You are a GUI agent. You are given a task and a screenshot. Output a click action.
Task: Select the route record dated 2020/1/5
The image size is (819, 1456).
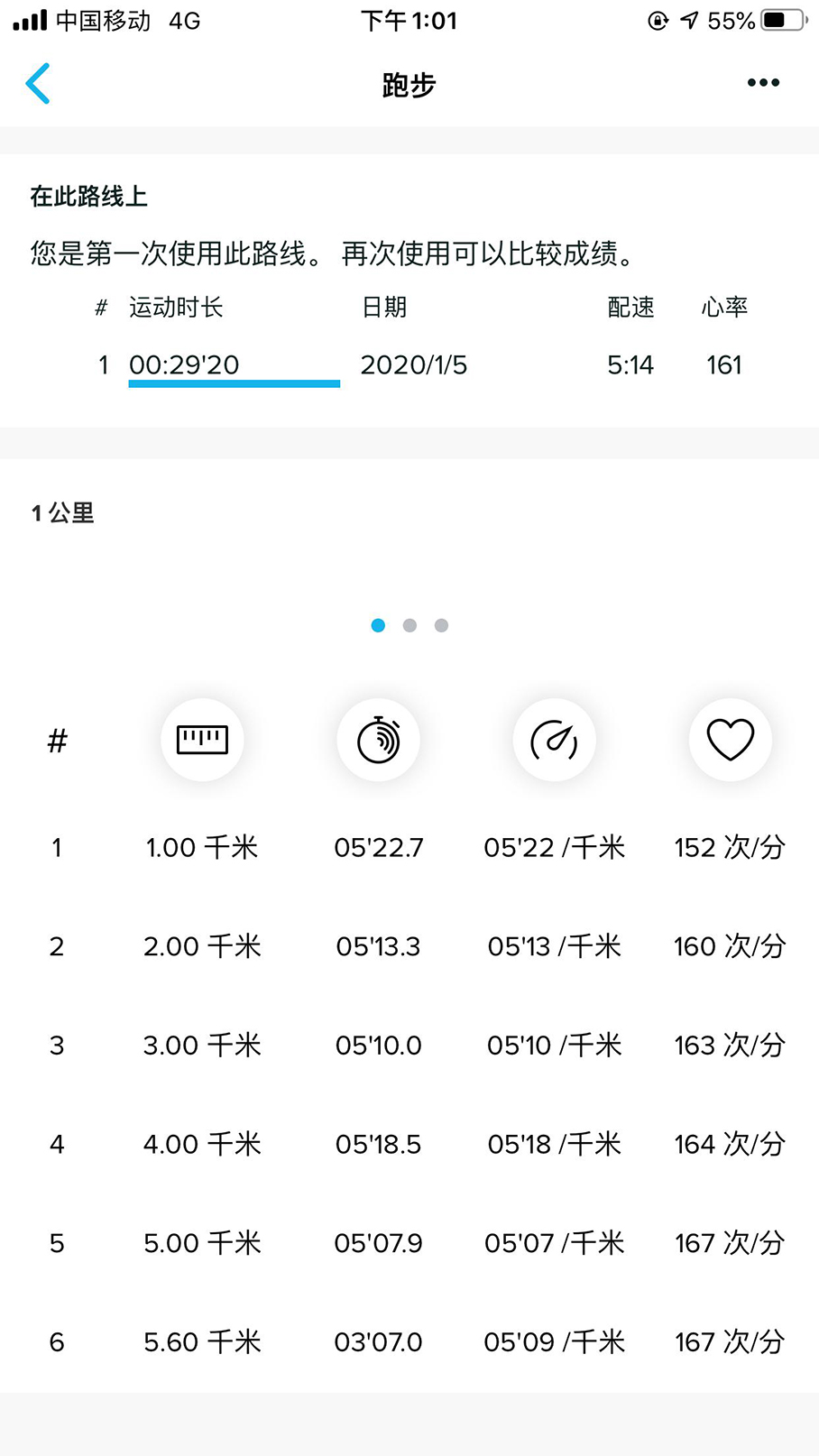tap(413, 364)
